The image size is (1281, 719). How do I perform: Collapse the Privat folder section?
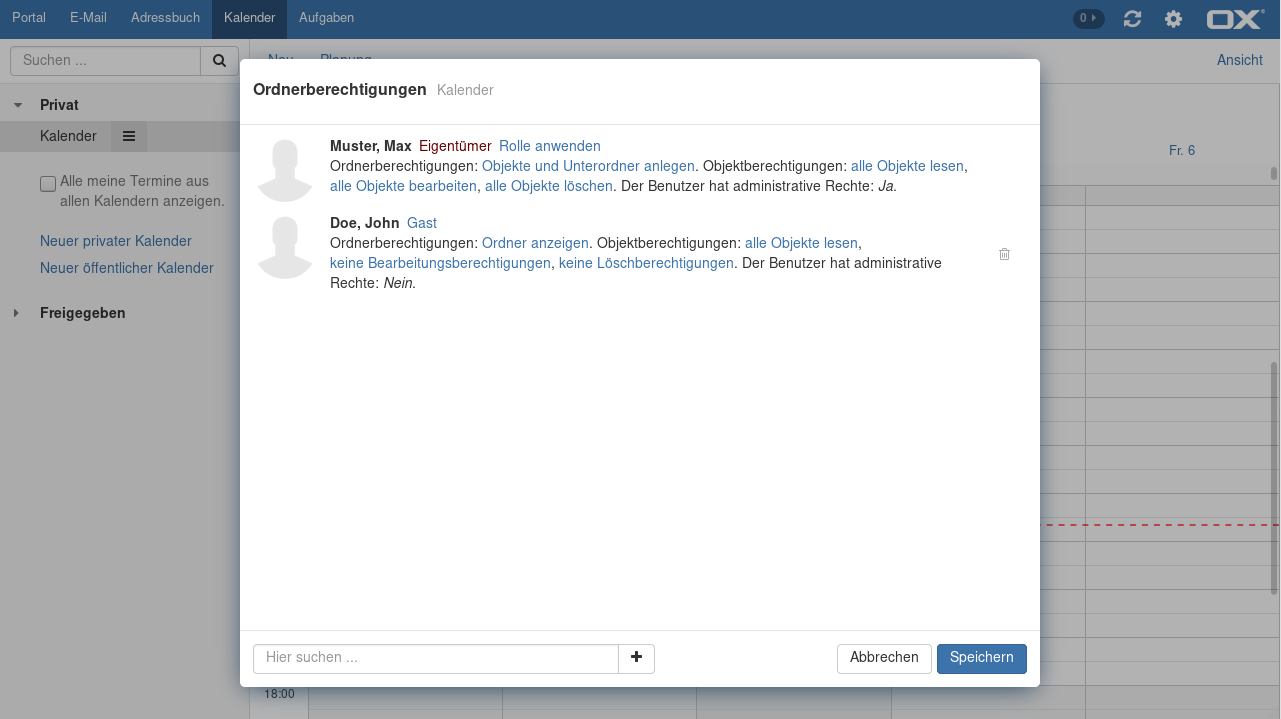click(x=18, y=105)
